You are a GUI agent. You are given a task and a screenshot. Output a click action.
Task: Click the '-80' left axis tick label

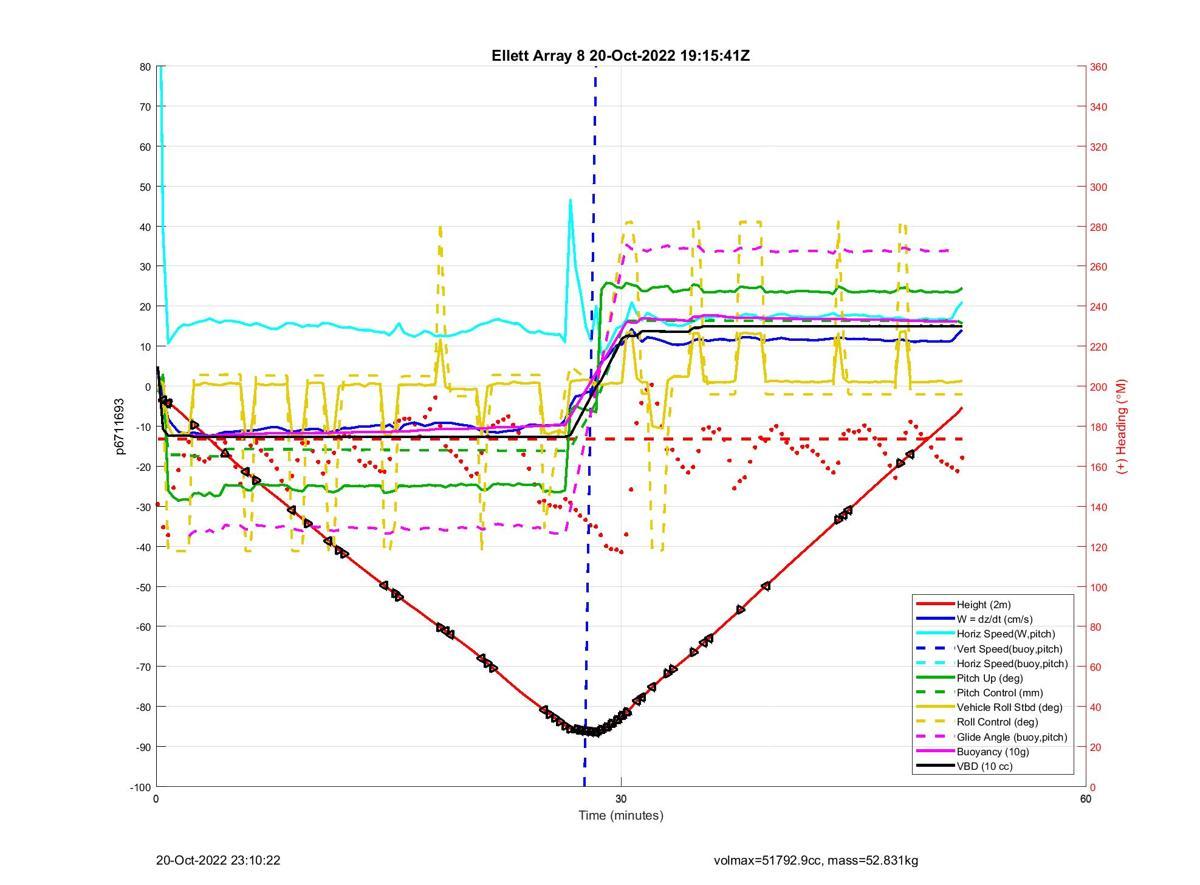coord(144,707)
